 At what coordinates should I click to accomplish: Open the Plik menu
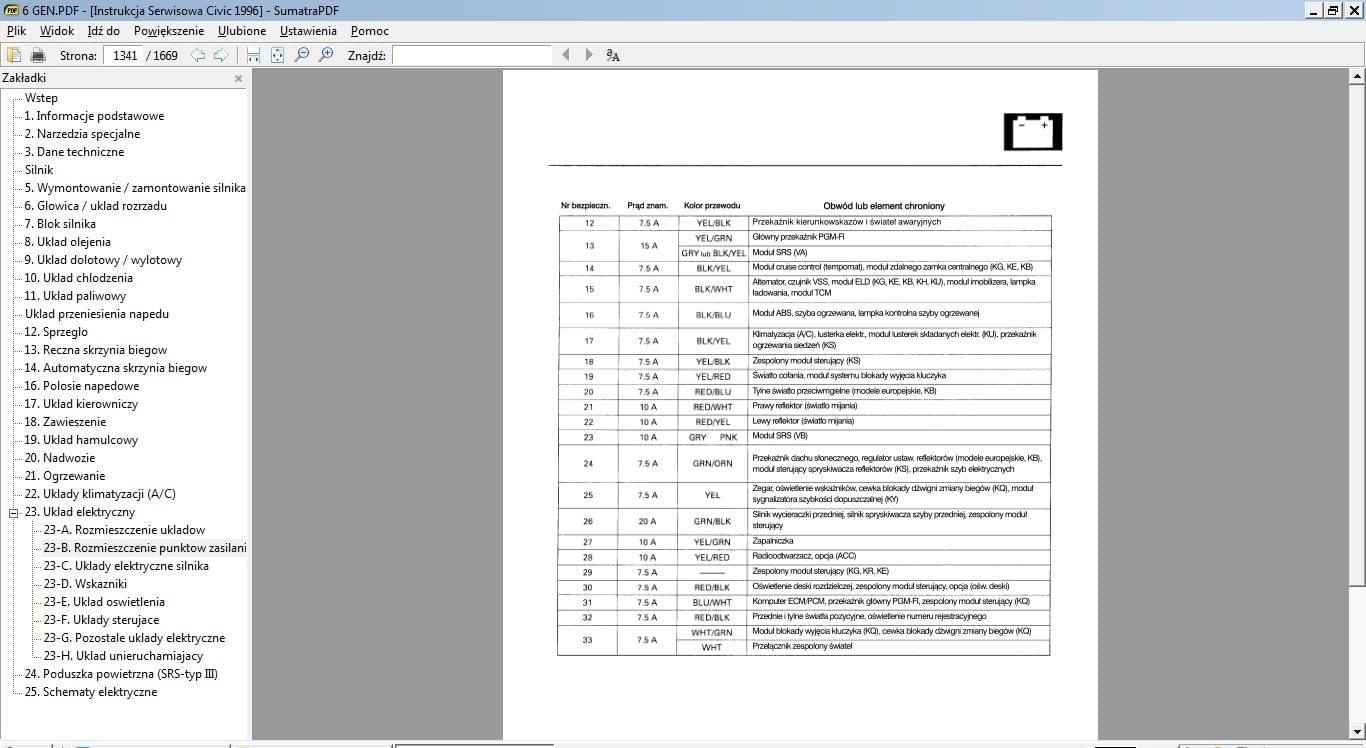tap(16, 31)
